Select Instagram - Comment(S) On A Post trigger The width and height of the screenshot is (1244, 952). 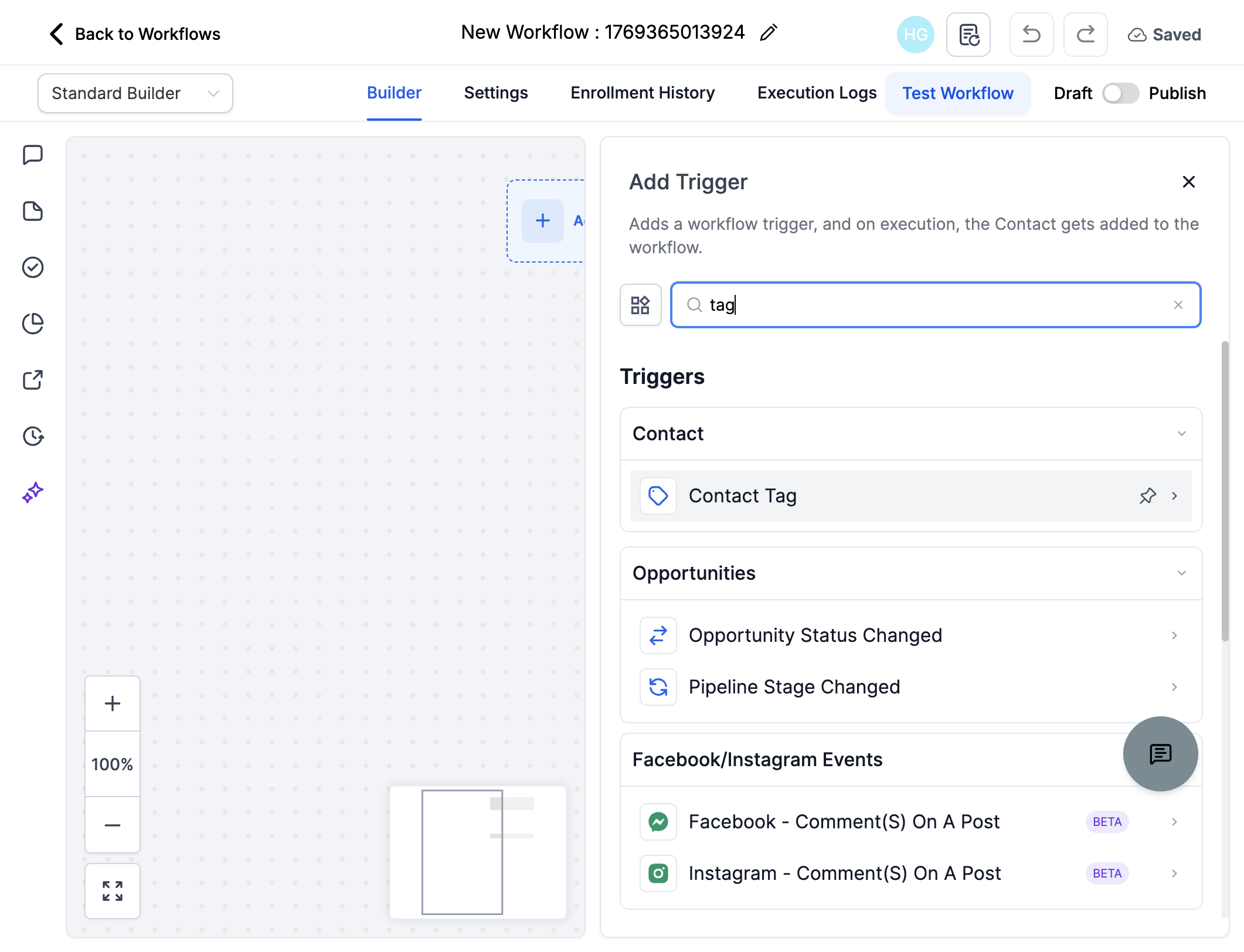(911, 873)
